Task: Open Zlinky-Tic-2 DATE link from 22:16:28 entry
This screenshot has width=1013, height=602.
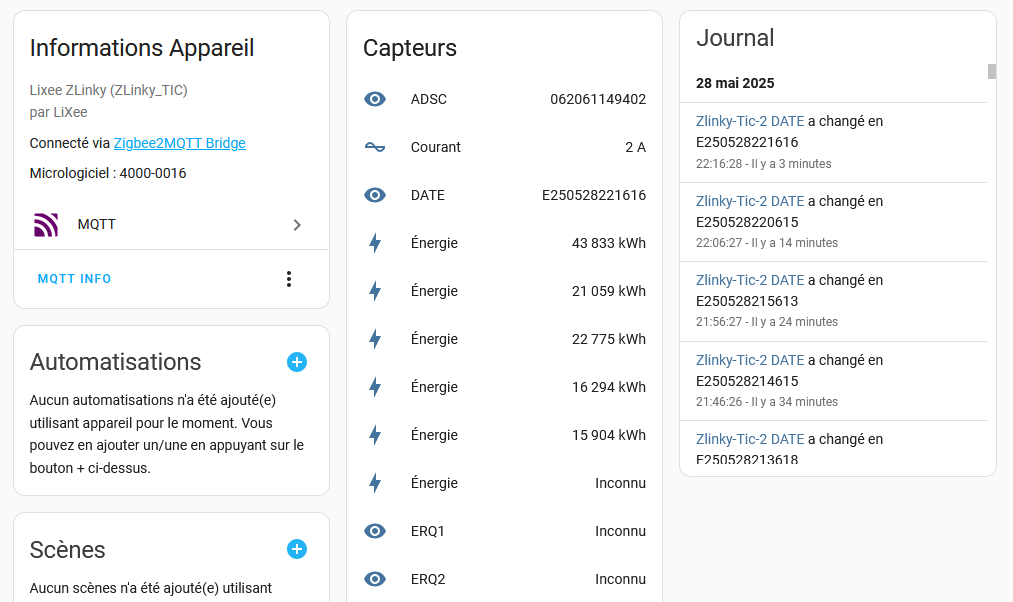Action: (750, 121)
